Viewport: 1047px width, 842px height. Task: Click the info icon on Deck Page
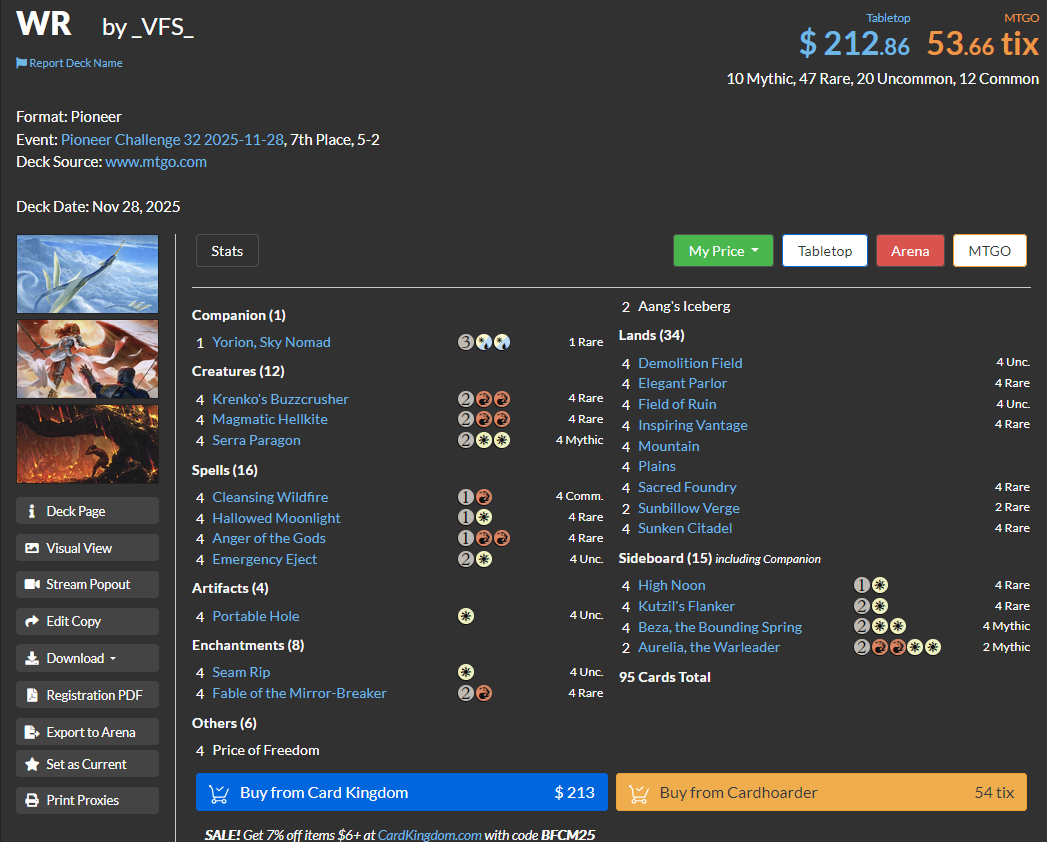click(x=31, y=511)
